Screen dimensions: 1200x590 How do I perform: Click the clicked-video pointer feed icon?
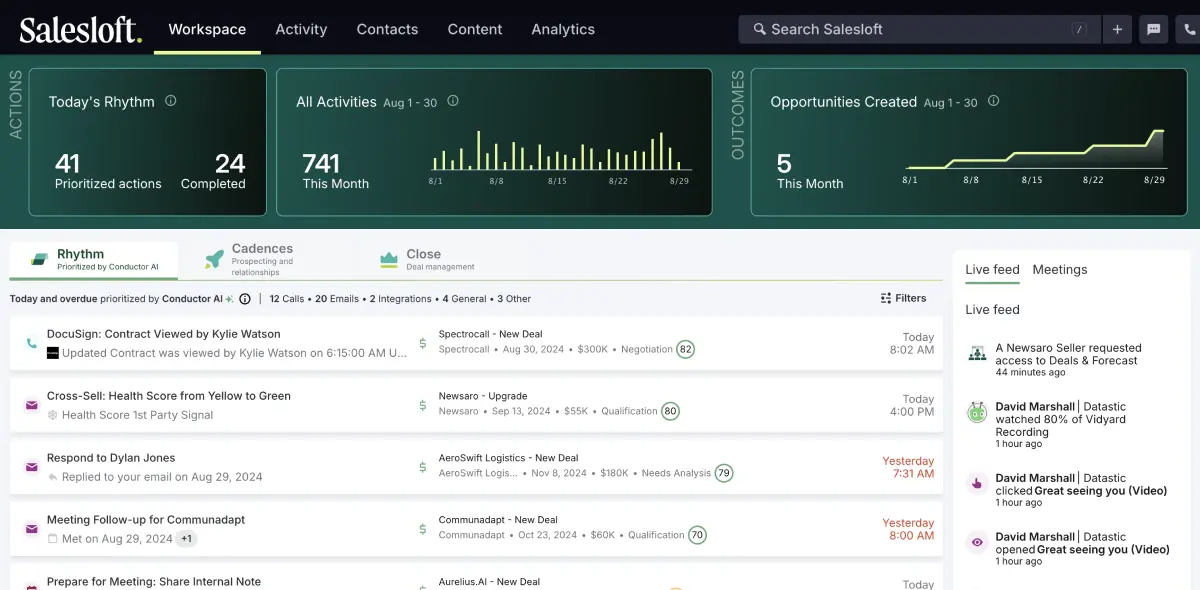click(977, 483)
